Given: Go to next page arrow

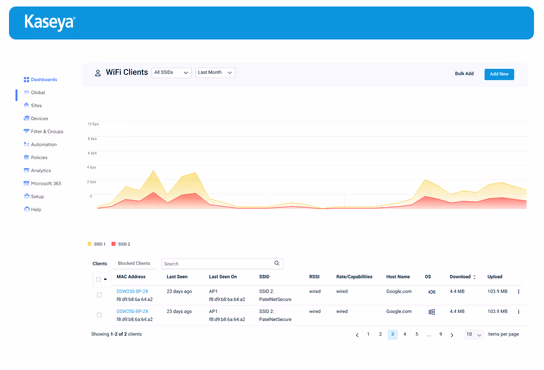Looking at the screenshot, I should (x=452, y=335).
